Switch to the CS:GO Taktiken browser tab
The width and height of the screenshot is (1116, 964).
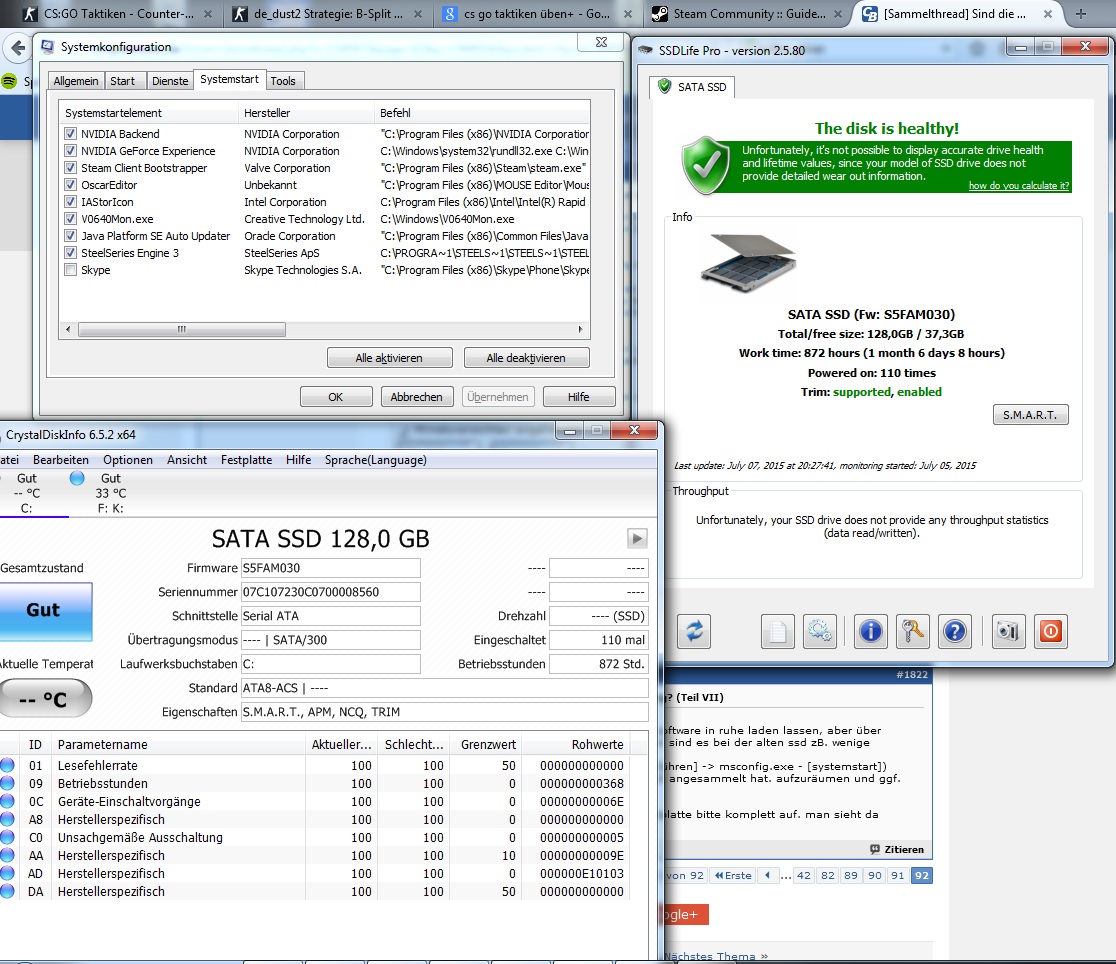click(x=117, y=14)
